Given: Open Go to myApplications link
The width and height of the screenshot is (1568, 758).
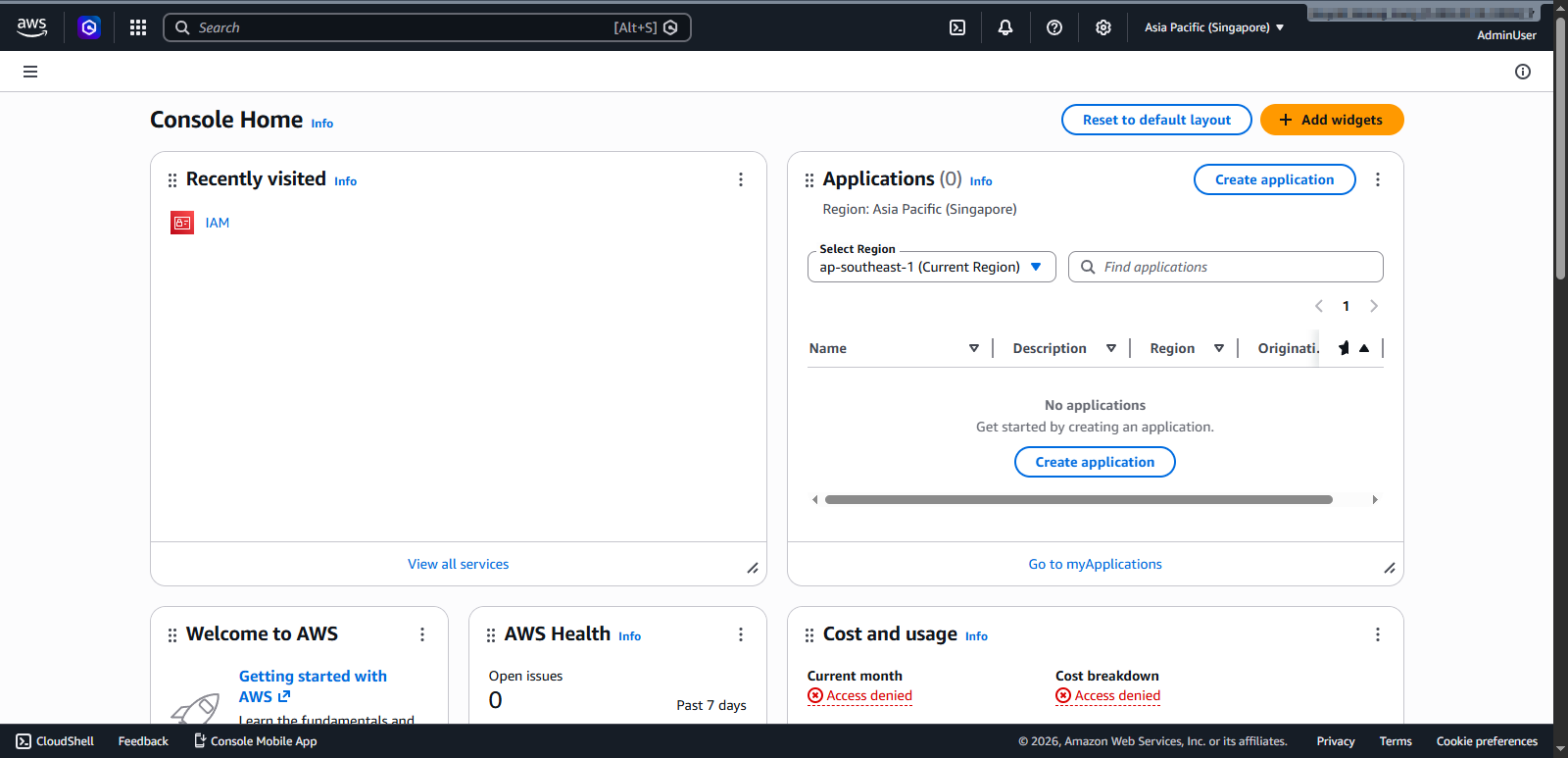Looking at the screenshot, I should (x=1095, y=564).
